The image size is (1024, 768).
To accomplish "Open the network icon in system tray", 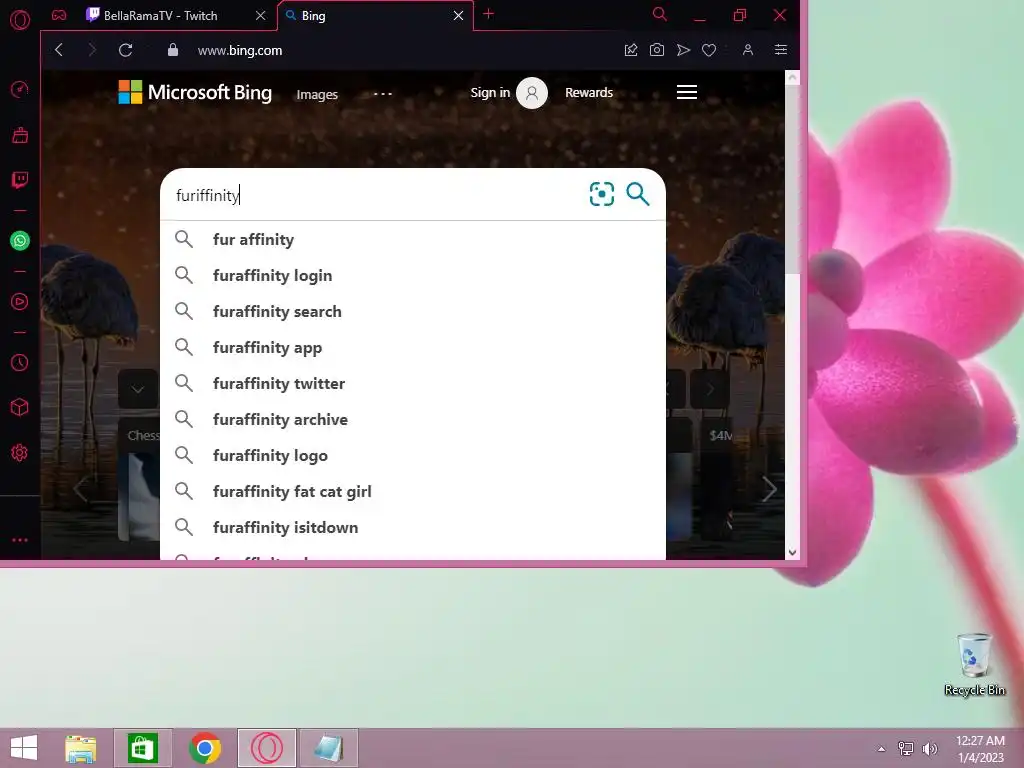I will tap(906, 749).
